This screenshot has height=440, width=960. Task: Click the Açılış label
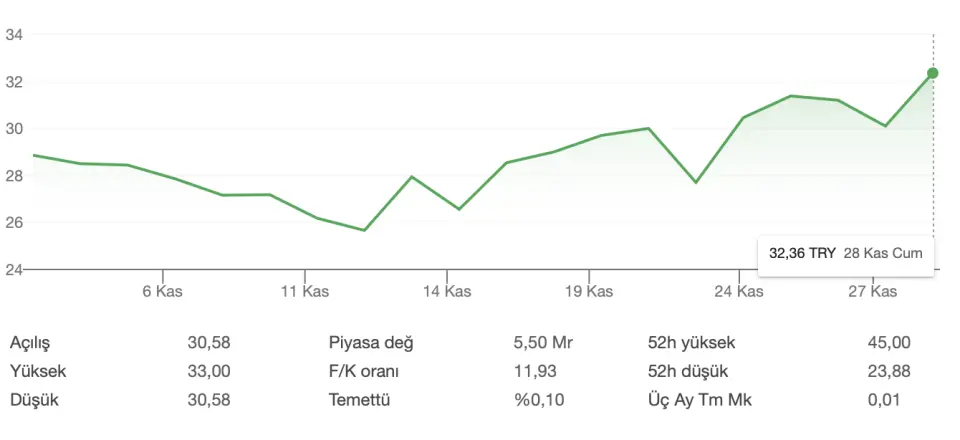pos(30,343)
